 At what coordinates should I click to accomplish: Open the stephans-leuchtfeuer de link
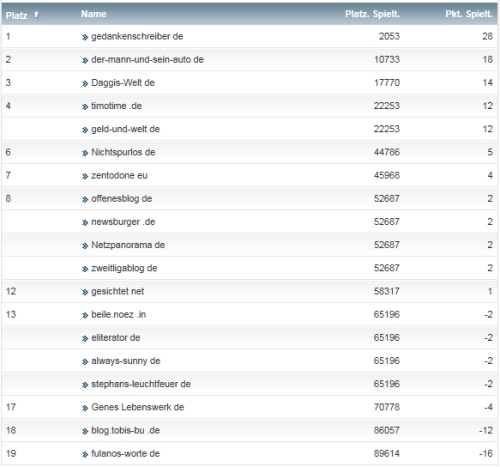[141, 384]
